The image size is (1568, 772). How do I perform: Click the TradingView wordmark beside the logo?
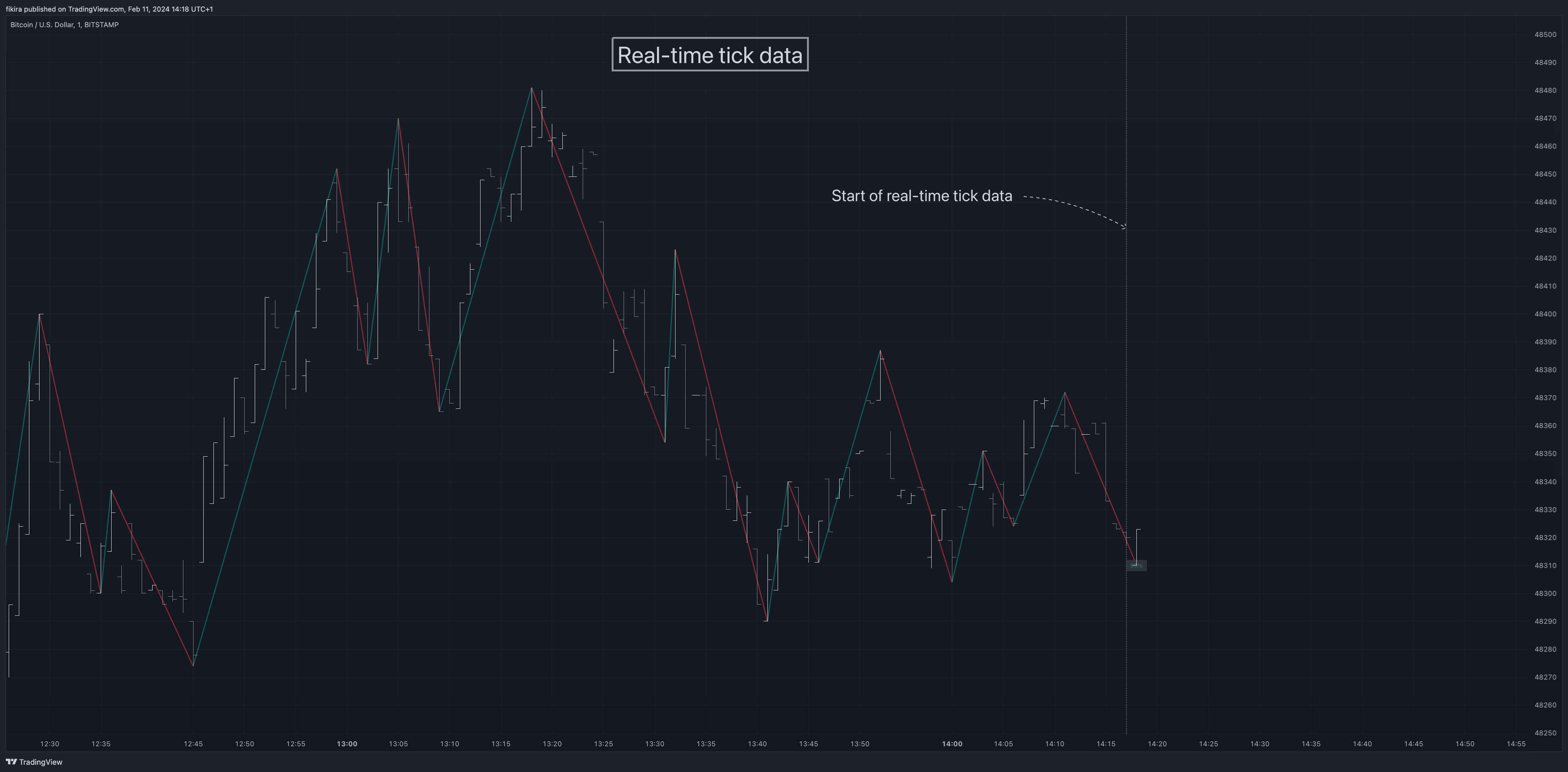(x=41, y=761)
